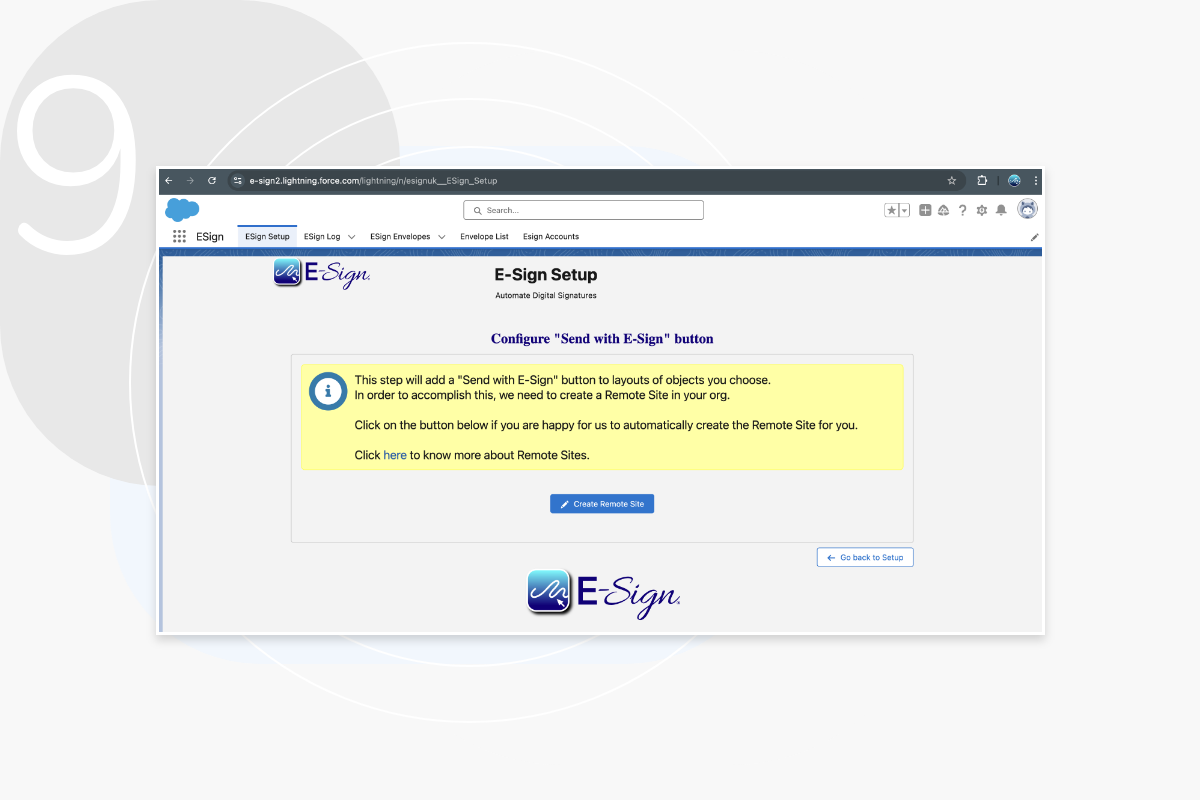The height and width of the screenshot is (800, 1200).
Task: Open the Setup gear icon
Action: coord(981,210)
